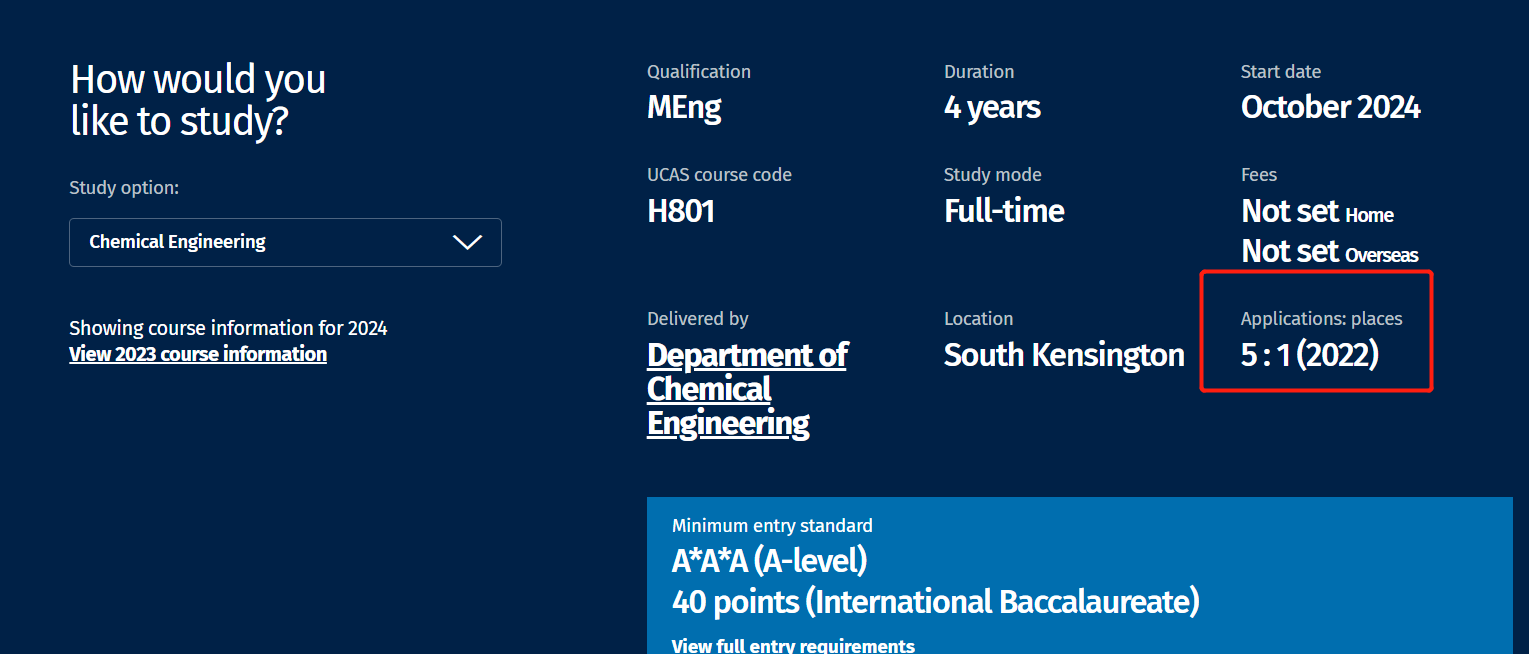Click the South Kensington location text
The height and width of the screenshot is (654, 1529).
click(x=1064, y=355)
